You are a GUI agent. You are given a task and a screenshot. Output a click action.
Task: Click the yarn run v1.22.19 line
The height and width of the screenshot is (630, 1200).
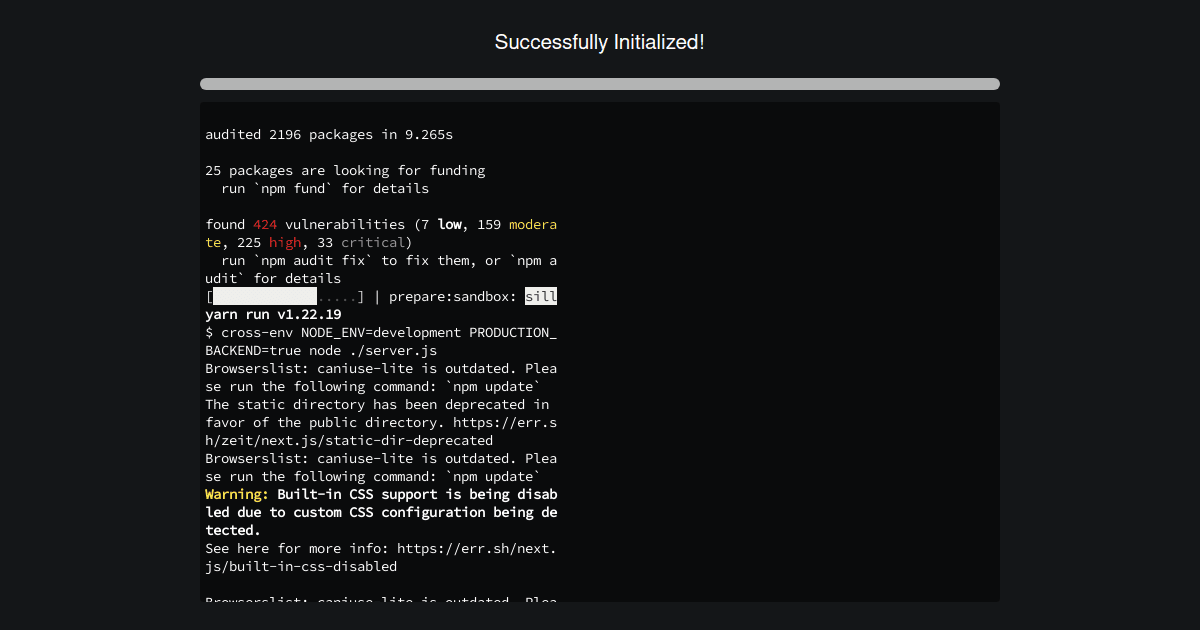pyautogui.click(x=272, y=314)
